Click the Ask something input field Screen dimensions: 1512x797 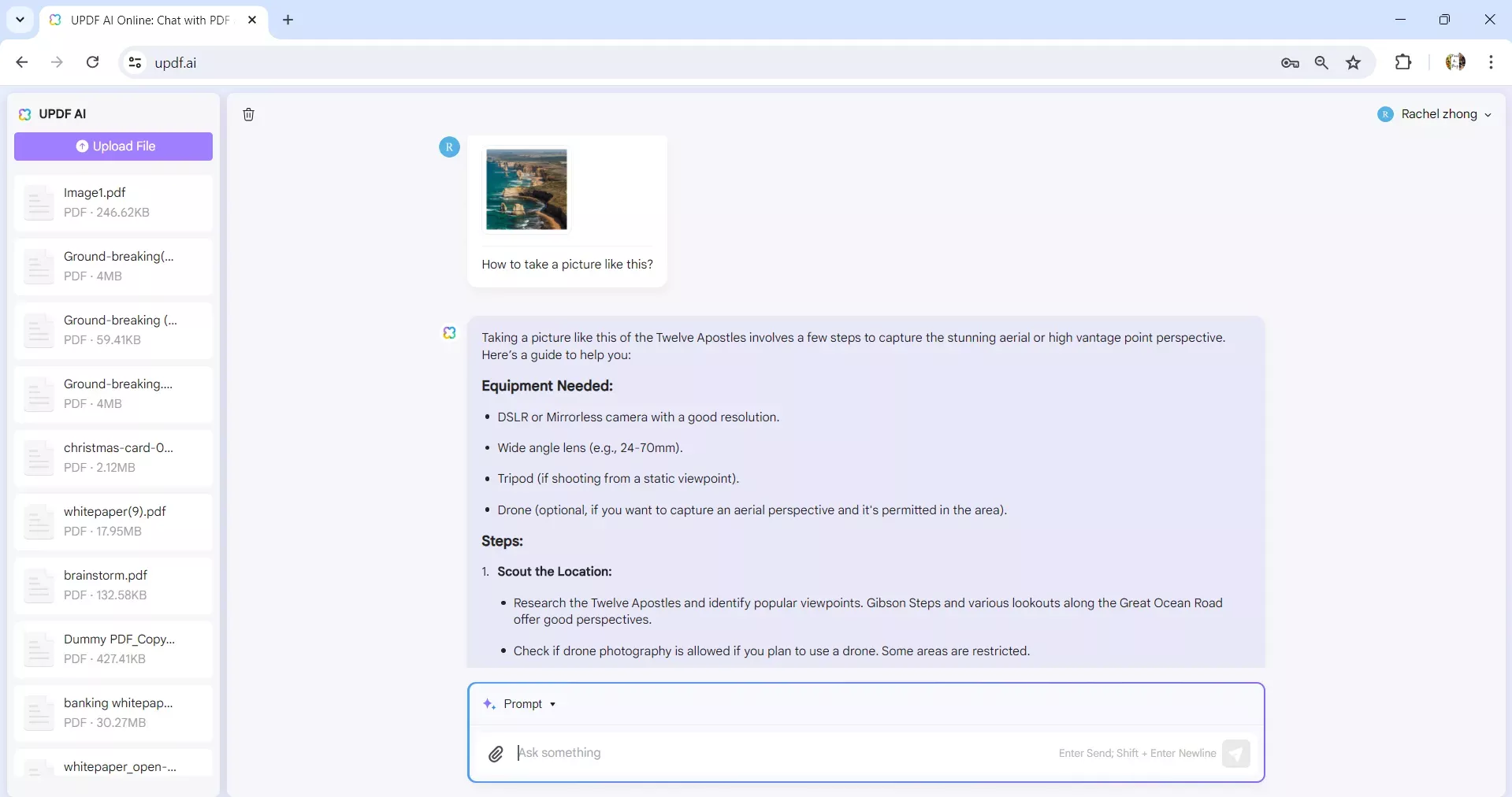click(x=784, y=753)
